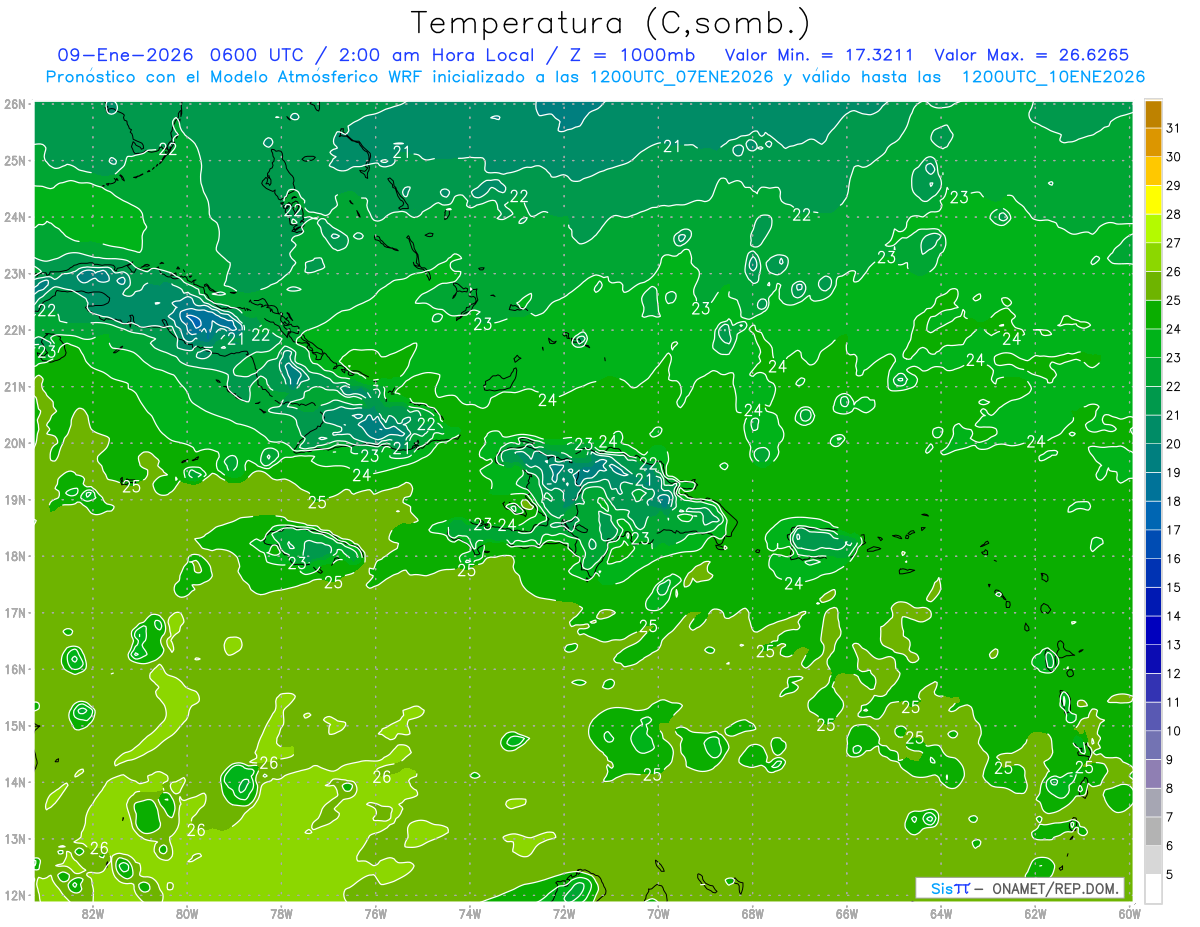Viewport: 1200px width, 927px height.
Task: Click the '7' color bar scale value
Action: click(x=1170, y=817)
